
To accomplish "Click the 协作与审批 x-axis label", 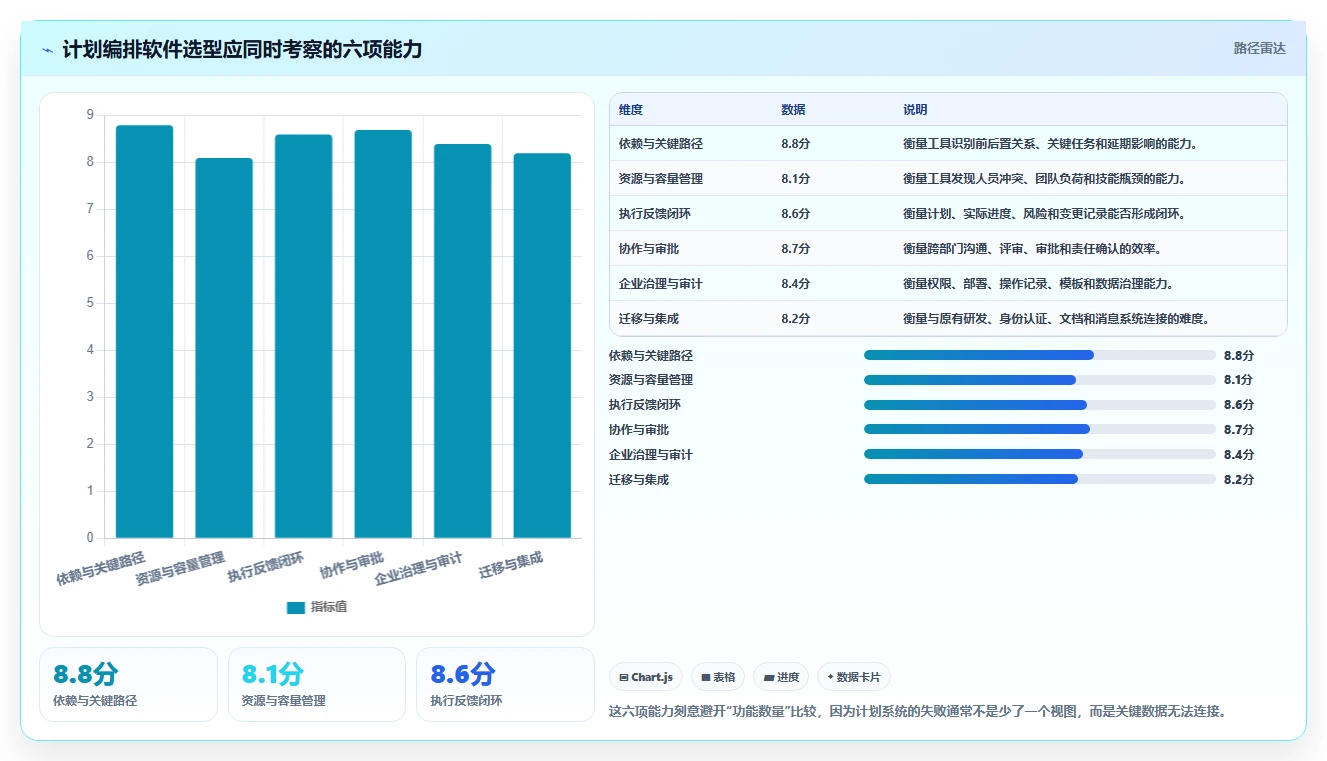I will (x=352, y=565).
